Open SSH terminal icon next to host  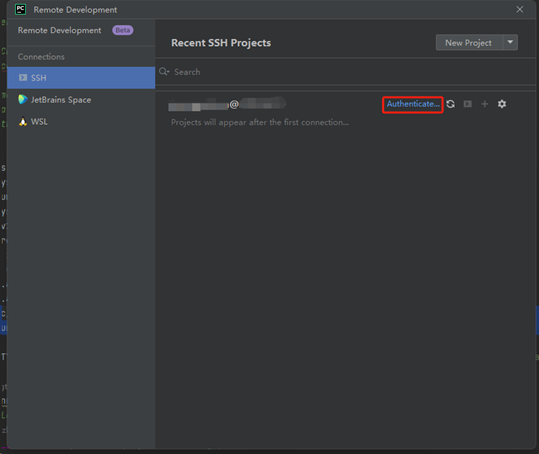468,104
